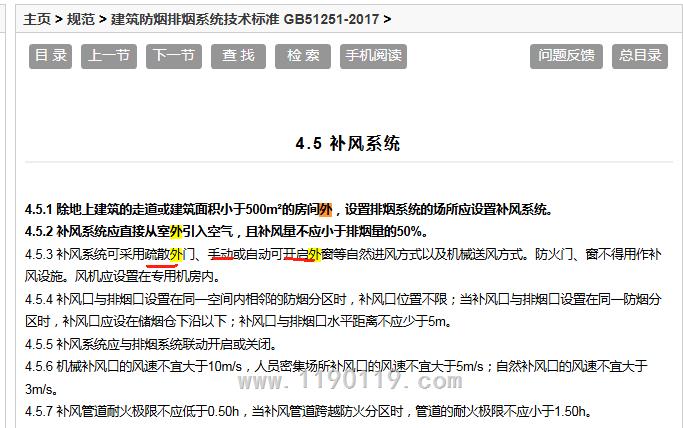Navigate to 主页 in breadcrumb
Image resolution: width=683 pixels, height=428 pixels.
(x=37, y=19)
